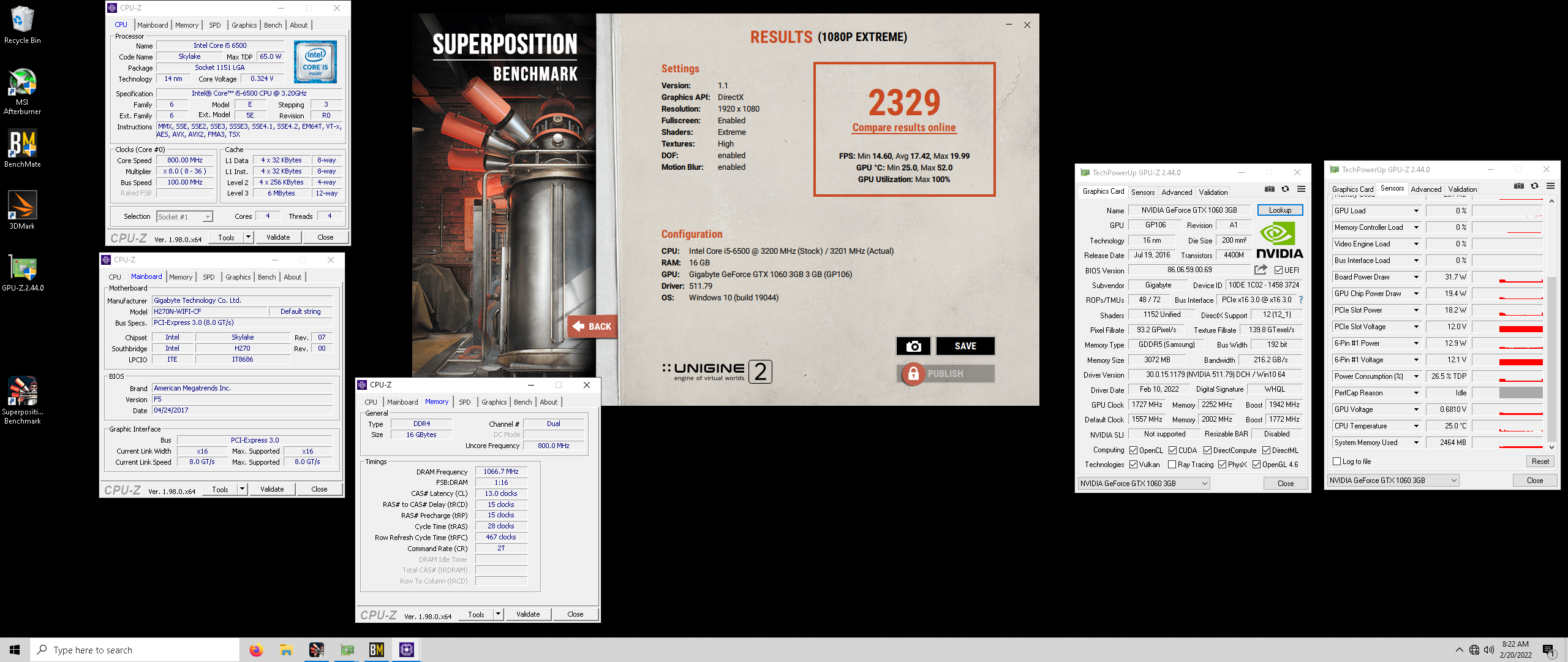Click Reset button in GPU-Z Sensors
The image size is (1568, 662).
tap(1540, 462)
